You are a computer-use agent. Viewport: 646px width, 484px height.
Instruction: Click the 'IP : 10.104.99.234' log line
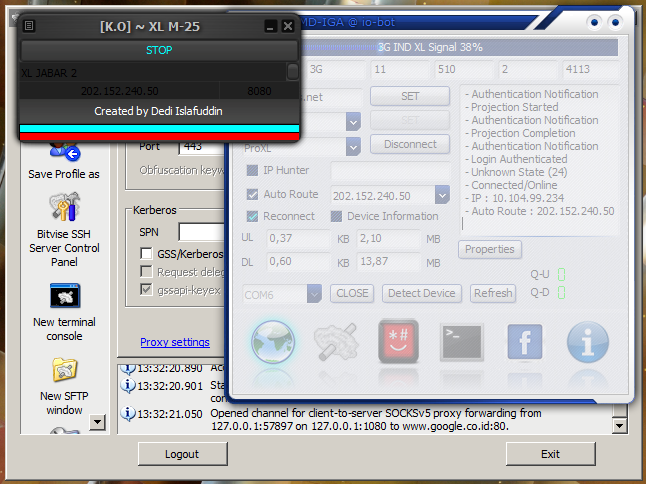(x=515, y=198)
